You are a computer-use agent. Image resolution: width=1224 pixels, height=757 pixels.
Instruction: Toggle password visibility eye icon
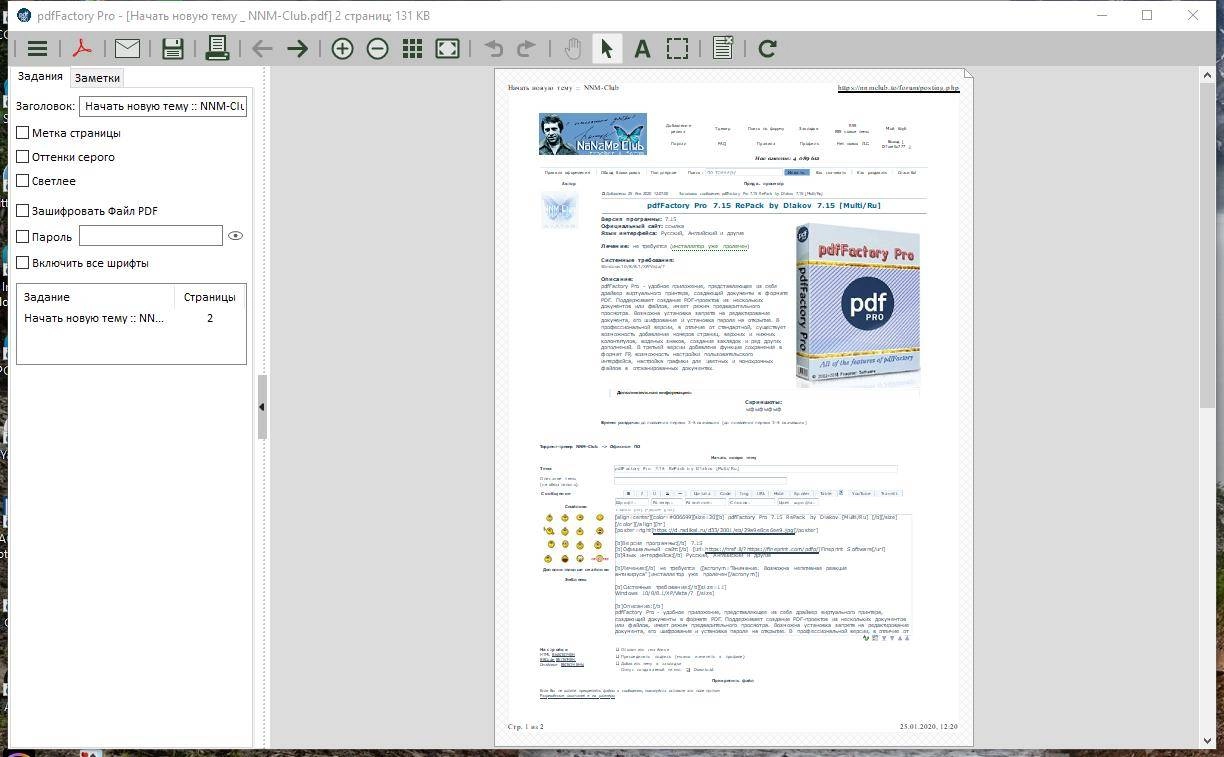pyautogui.click(x=235, y=236)
